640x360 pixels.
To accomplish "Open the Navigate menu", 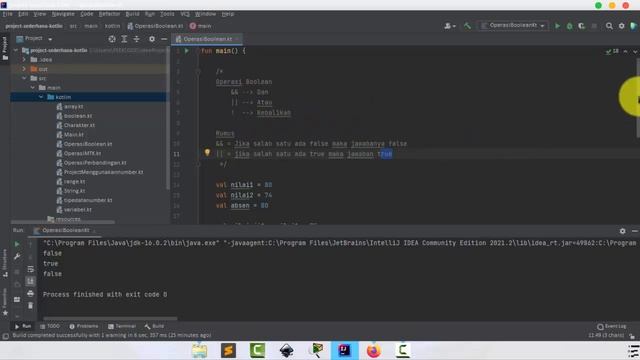I will click(x=63, y=14).
